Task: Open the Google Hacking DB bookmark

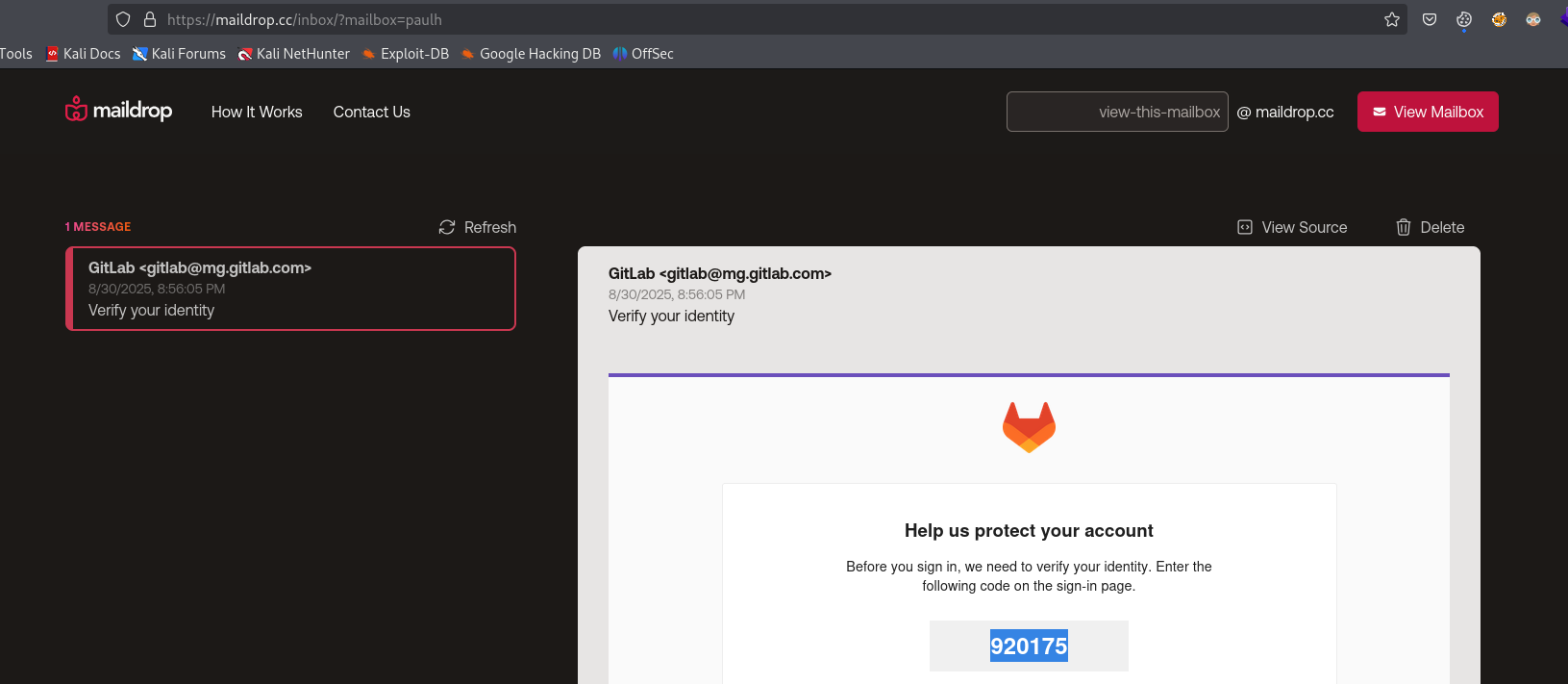Action: coord(531,54)
